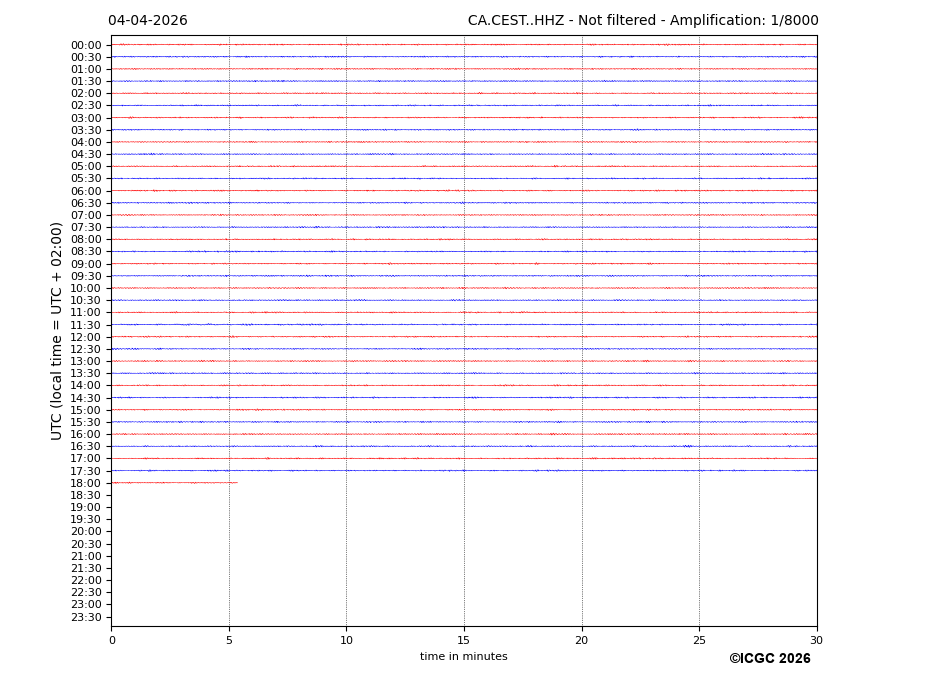Select the 18:00 time row label
Screen dimensions: 927x696
tap(85, 483)
